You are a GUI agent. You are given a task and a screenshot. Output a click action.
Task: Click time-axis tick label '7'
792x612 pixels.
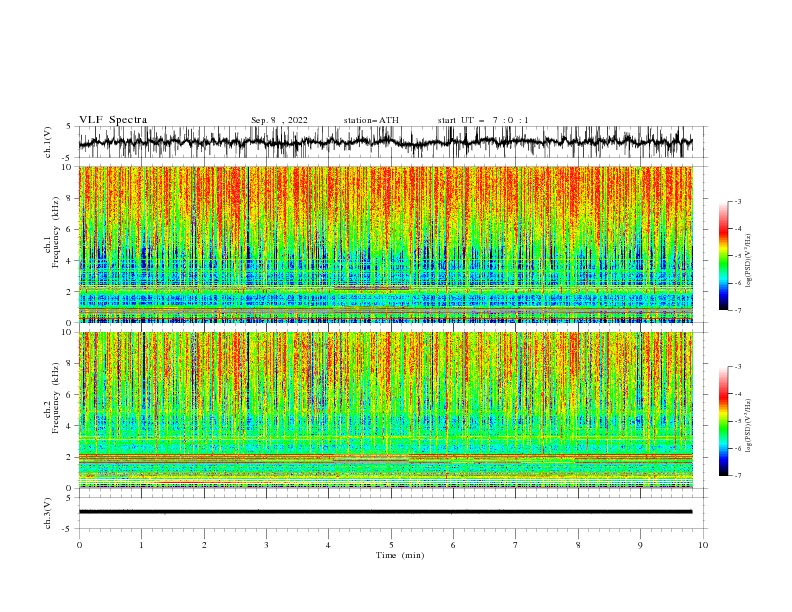point(516,545)
